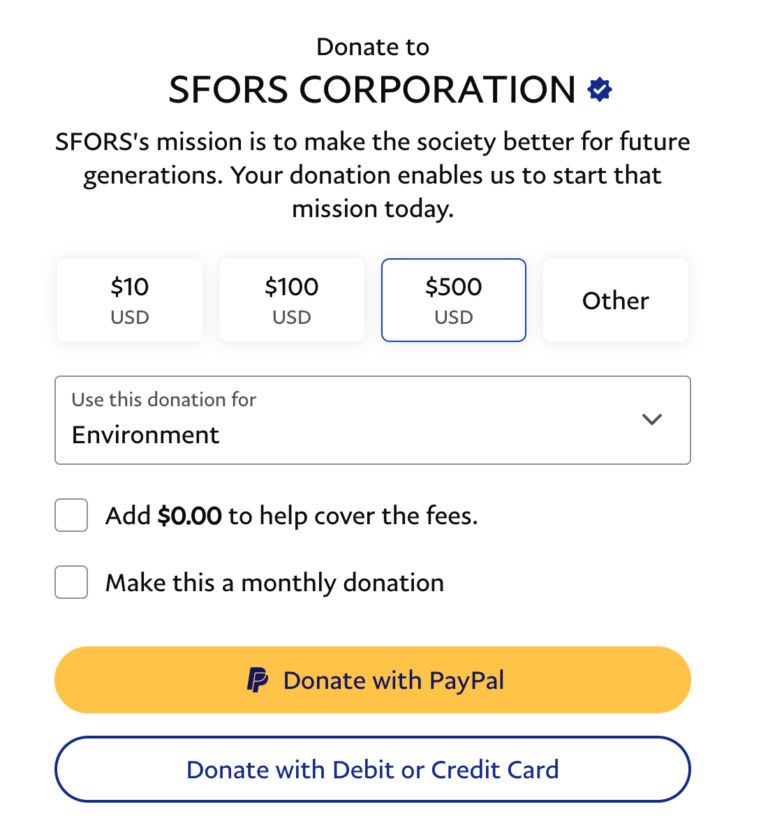768x839 pixels.
Task: Click the Donate with PayPal button
Action: click(372, 680)
